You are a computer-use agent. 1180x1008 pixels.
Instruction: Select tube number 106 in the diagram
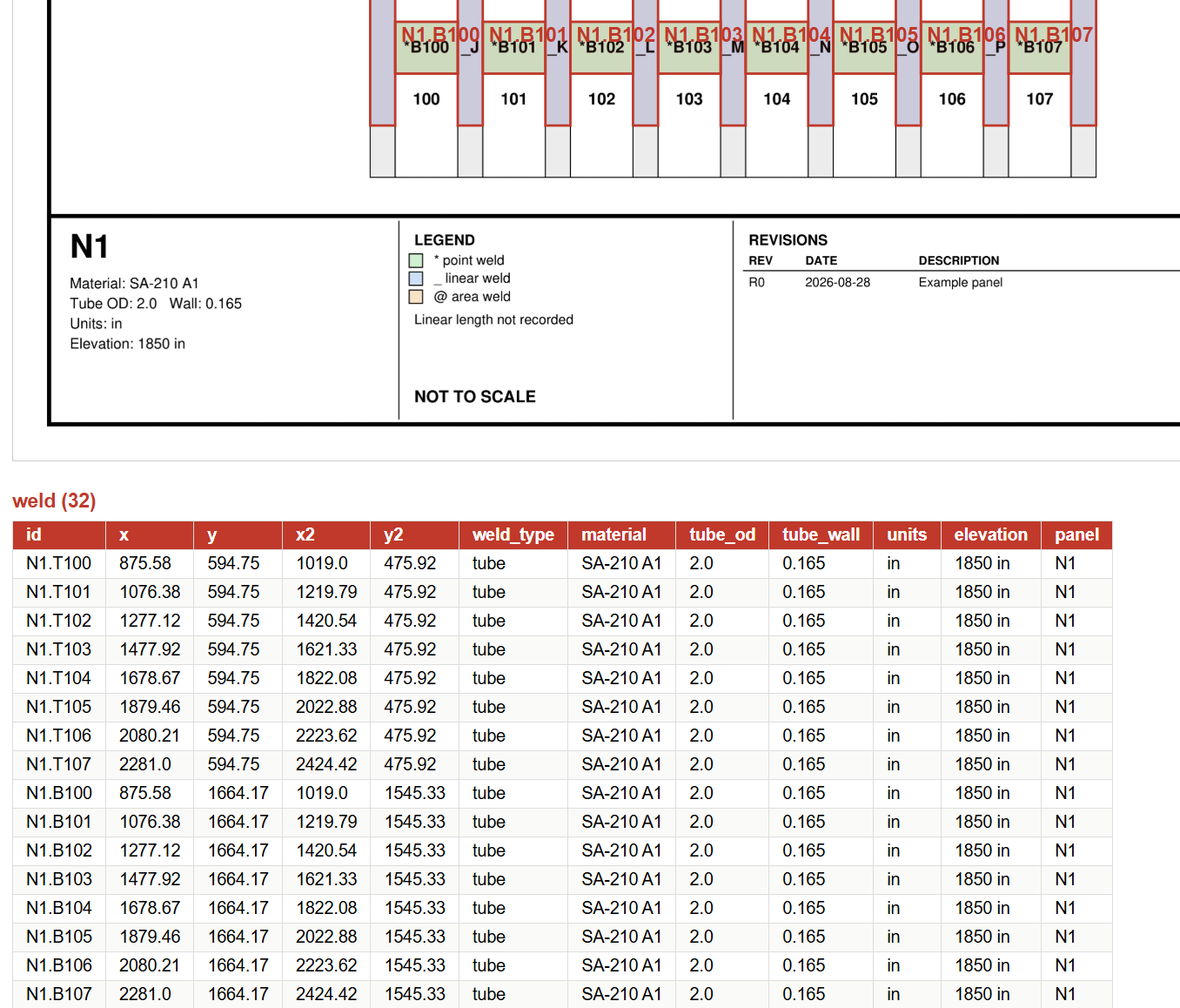[x=952, y=99]
